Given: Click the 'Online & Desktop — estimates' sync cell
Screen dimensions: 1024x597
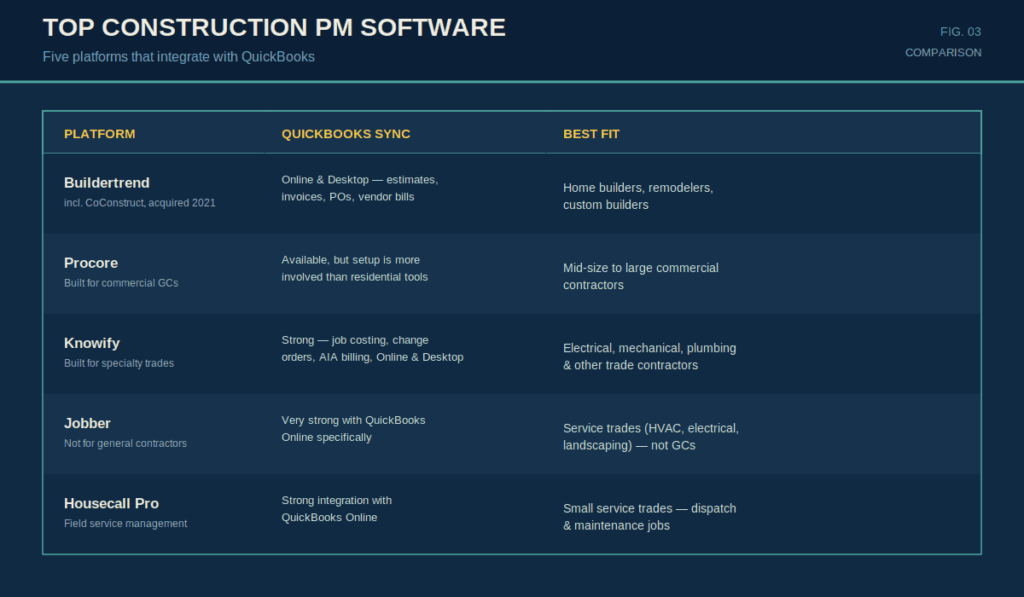Looking at the screenshot, I should point(360,188).
